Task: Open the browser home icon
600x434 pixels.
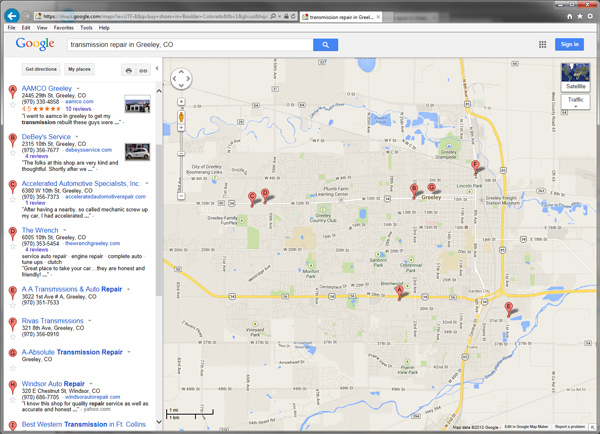Action: click(x=570, y=16)
